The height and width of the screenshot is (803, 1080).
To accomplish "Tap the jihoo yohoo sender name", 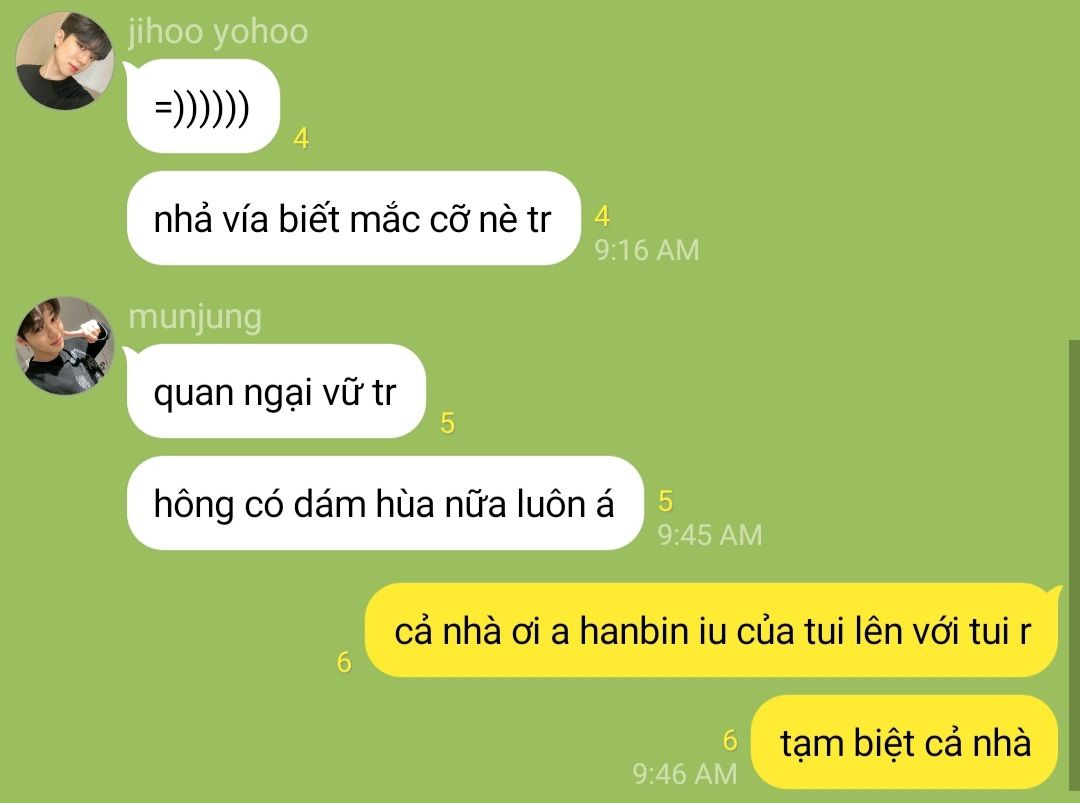I will point(218,32).
